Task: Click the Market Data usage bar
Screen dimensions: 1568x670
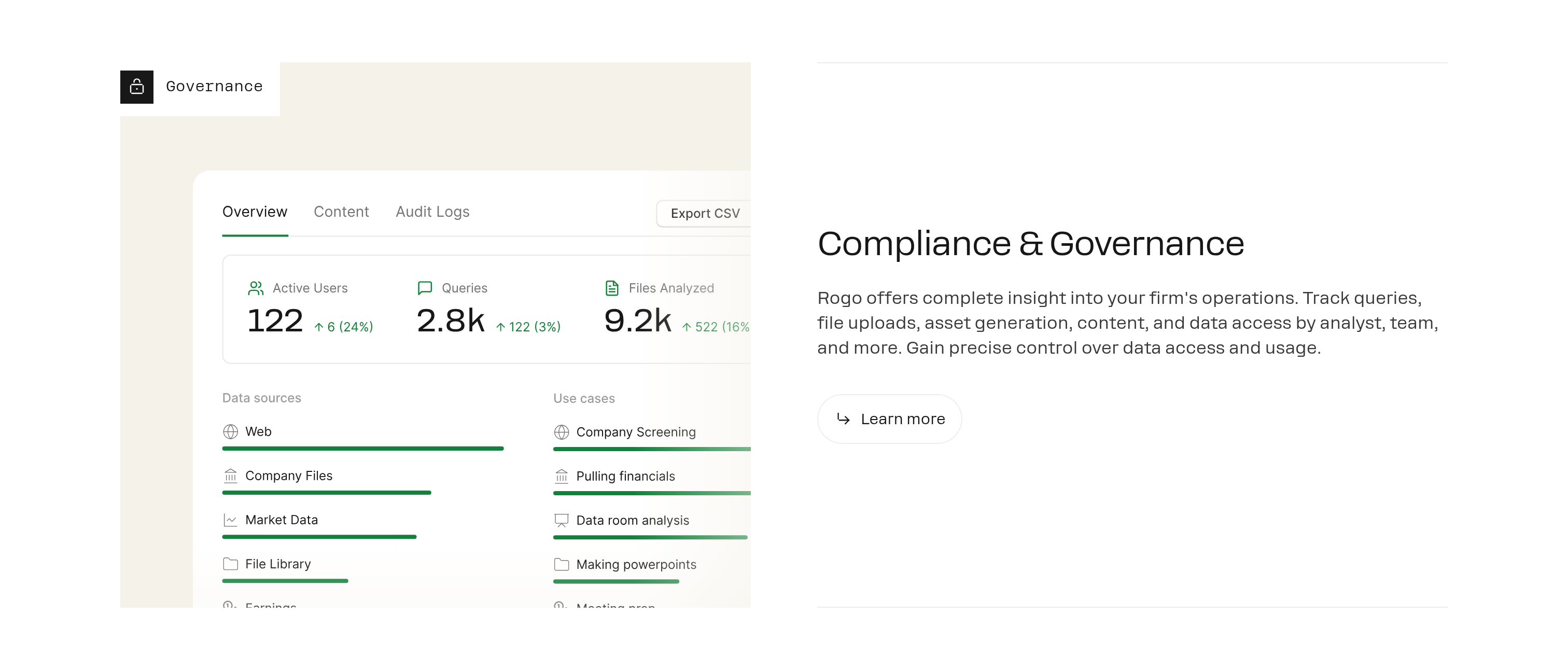Action: click(319, 537)
